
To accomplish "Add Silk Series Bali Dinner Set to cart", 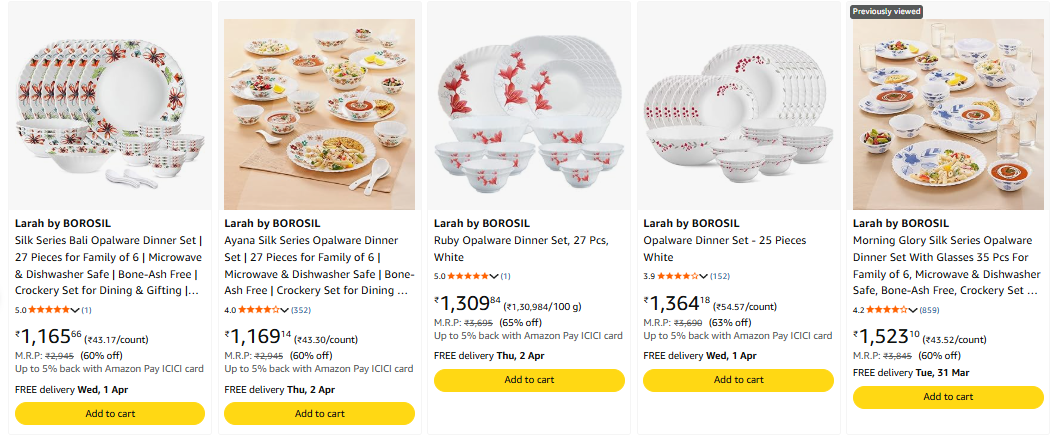I will point(110,413).
